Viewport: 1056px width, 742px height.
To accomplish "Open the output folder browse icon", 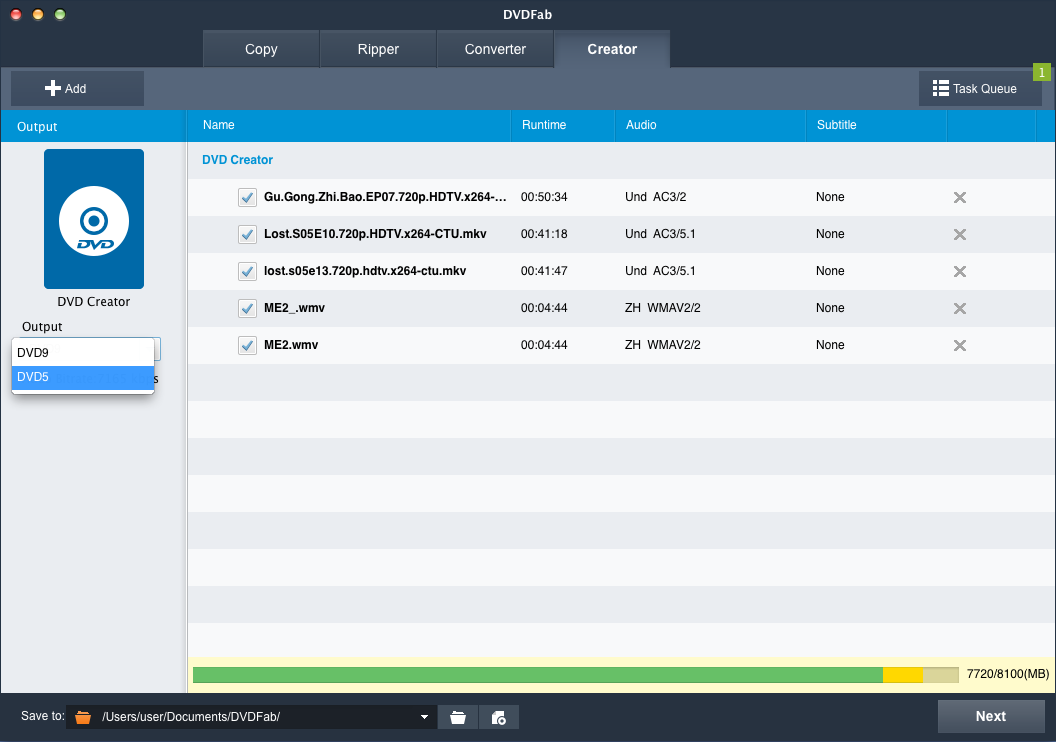I will coord(458,717).
